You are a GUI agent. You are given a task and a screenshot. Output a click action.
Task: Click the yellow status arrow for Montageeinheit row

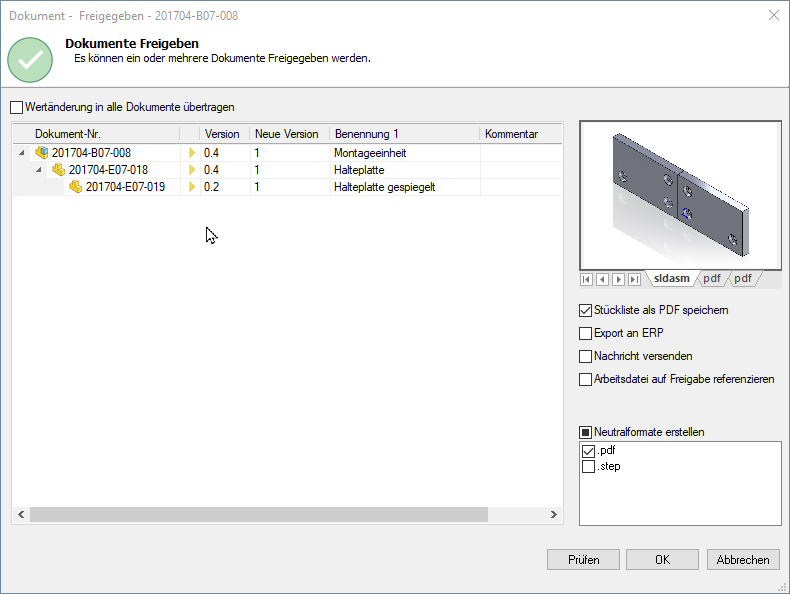192,153
